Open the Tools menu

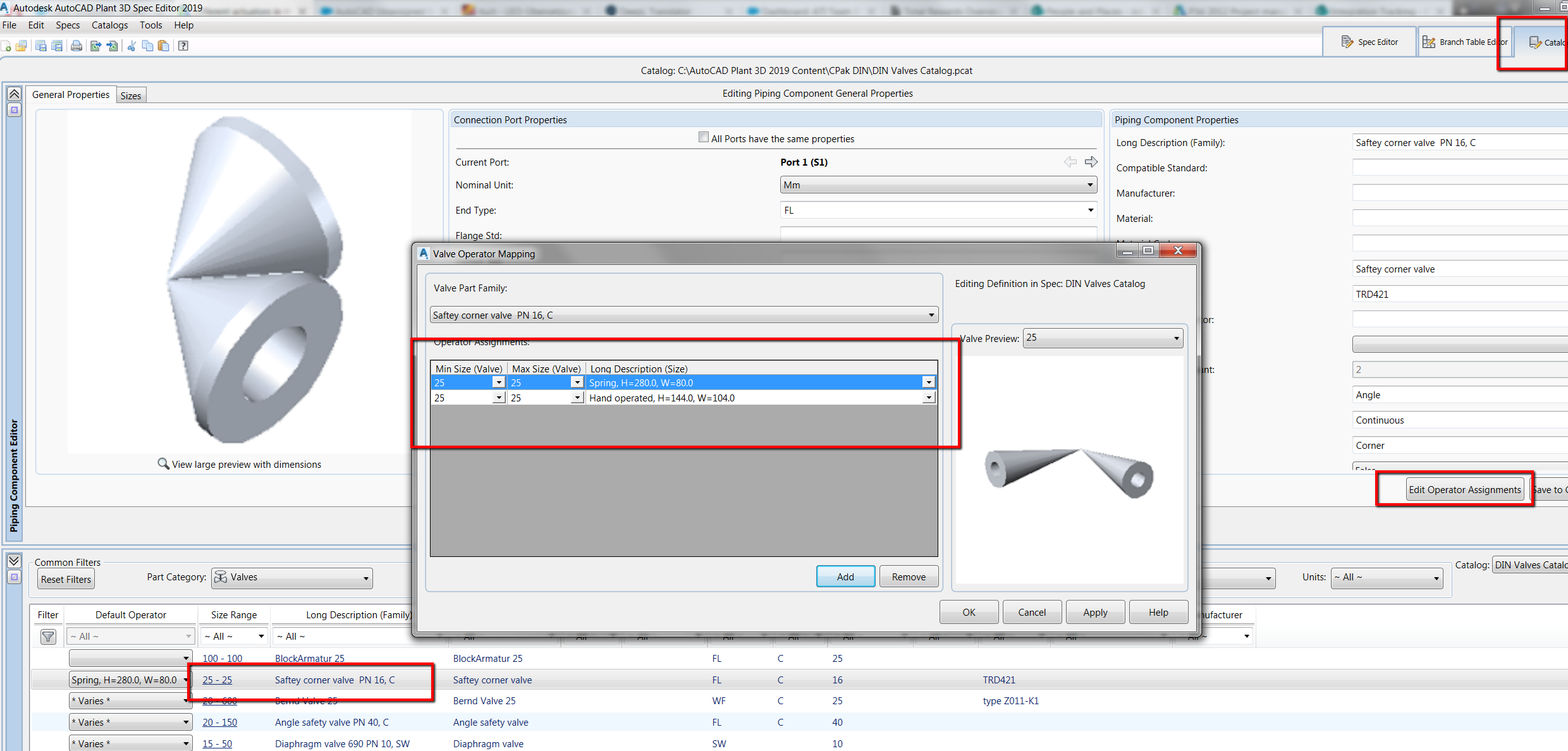150,25
